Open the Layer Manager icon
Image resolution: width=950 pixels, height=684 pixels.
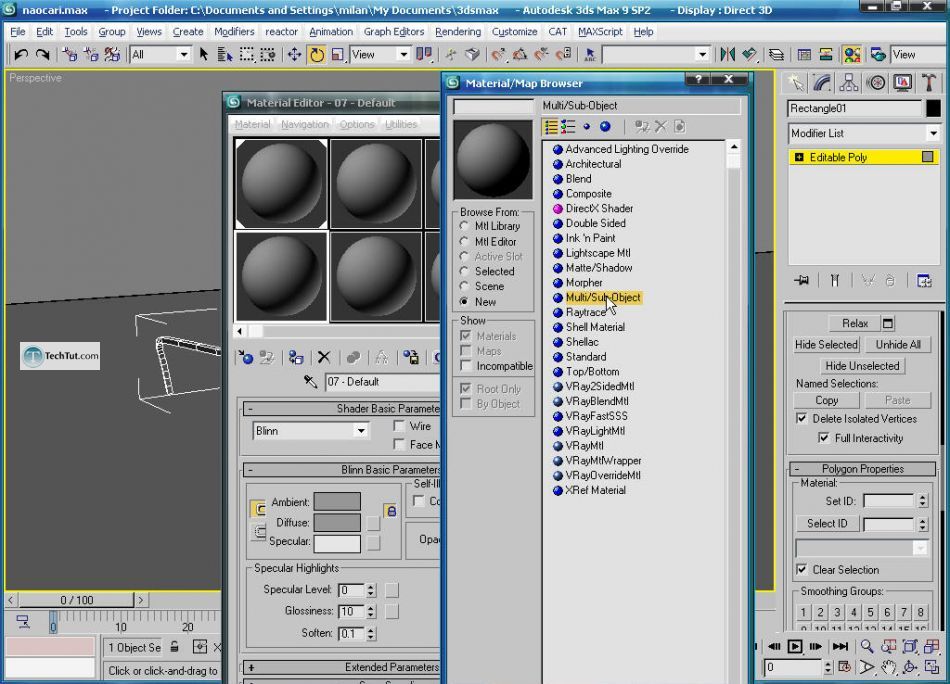point(776,55)
